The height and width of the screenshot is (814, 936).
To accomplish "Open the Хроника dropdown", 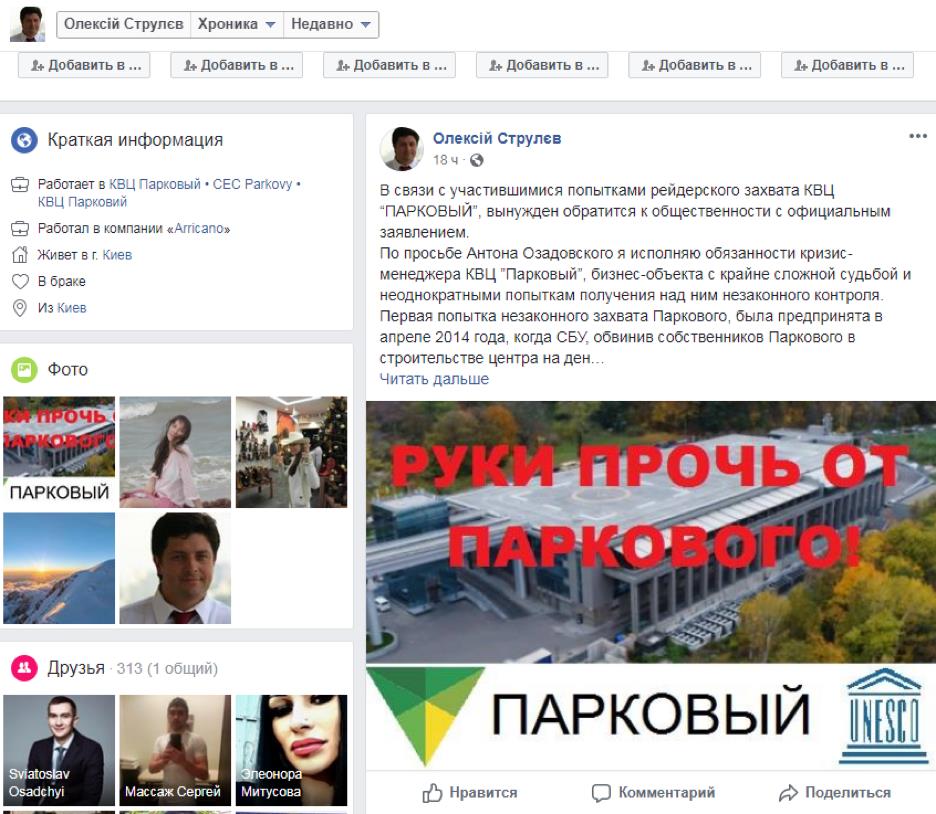I will [x=236, y=24].
